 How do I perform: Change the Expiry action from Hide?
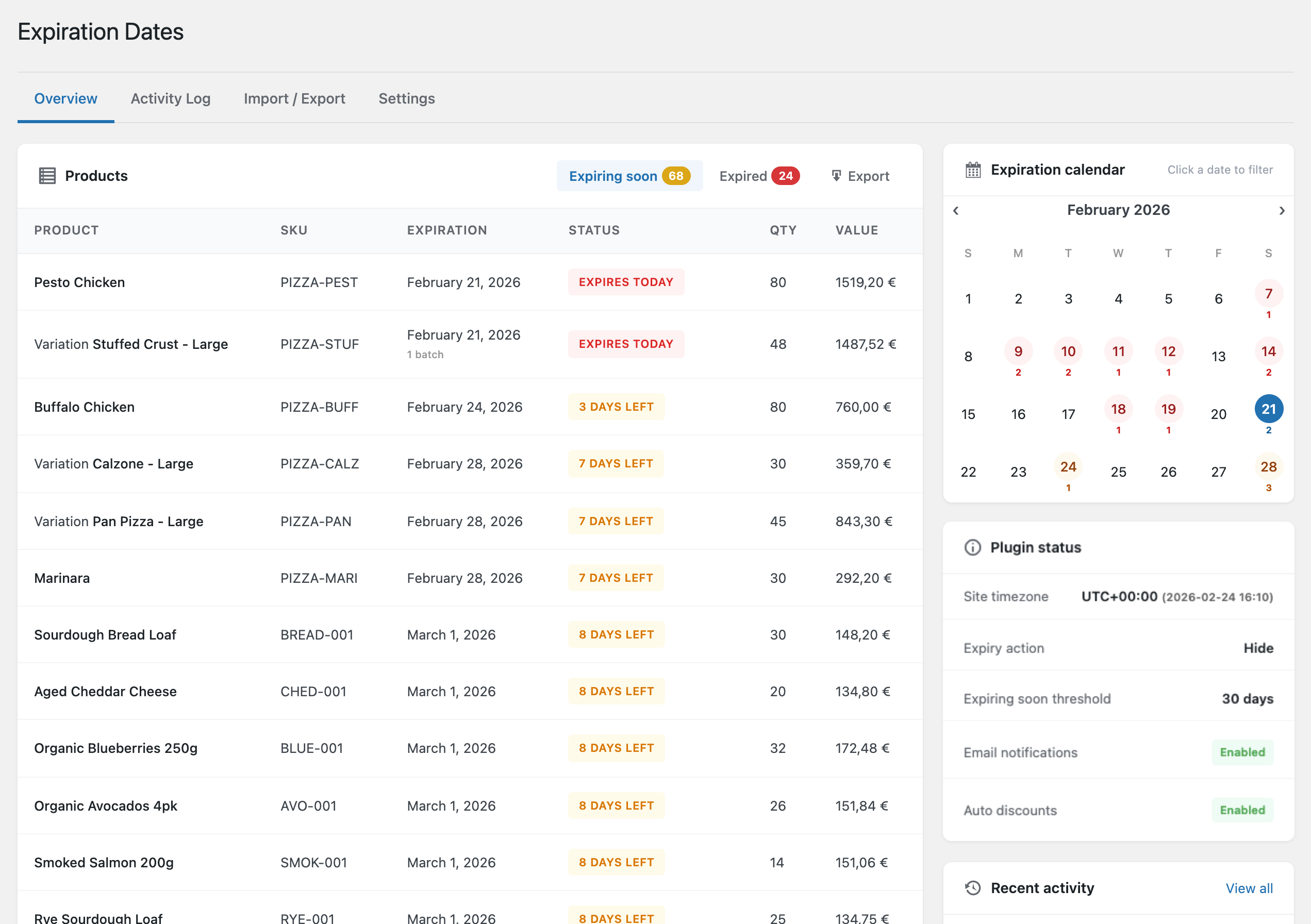pyautogui.click(x=1258, y=648)
